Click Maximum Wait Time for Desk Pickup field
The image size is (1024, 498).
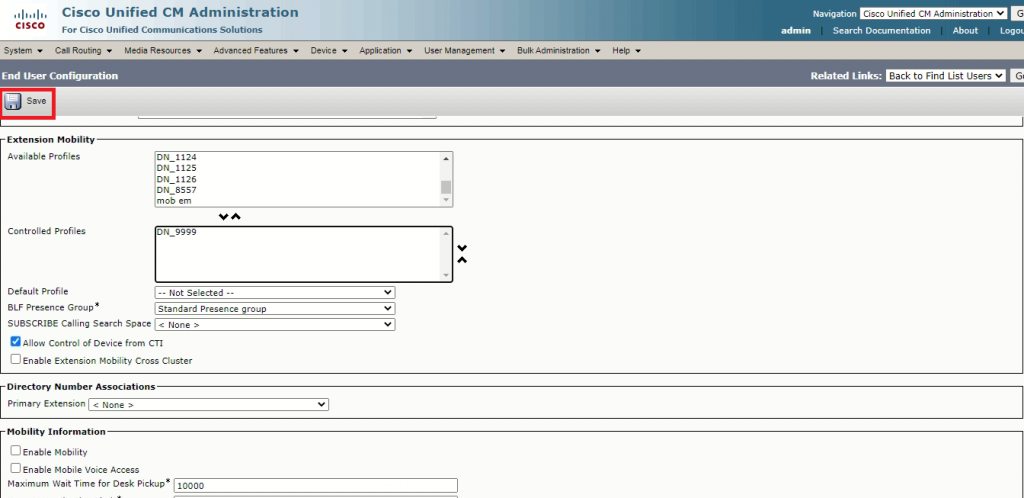[x=315, y=485]
